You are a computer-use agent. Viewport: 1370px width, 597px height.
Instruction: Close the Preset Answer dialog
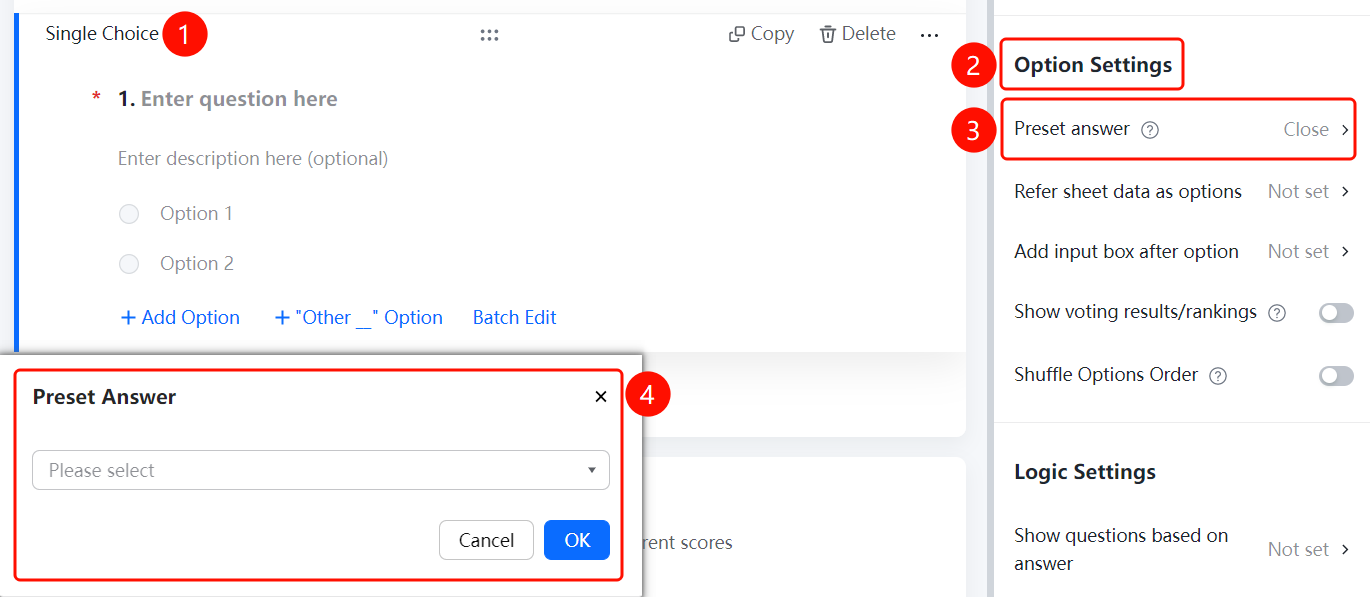(601, 397)
